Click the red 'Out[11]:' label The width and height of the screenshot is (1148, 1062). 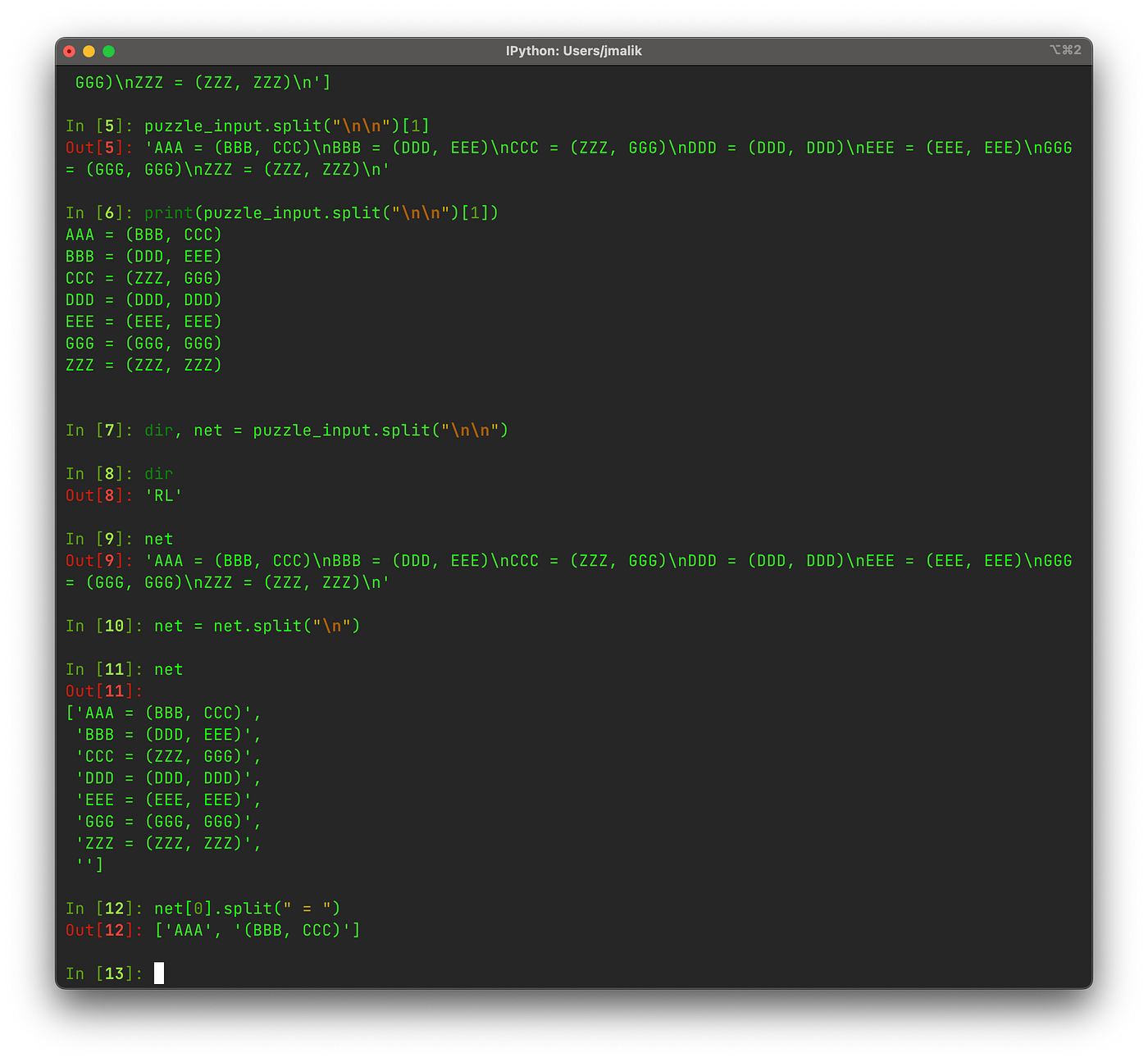(x=105, y=691)
